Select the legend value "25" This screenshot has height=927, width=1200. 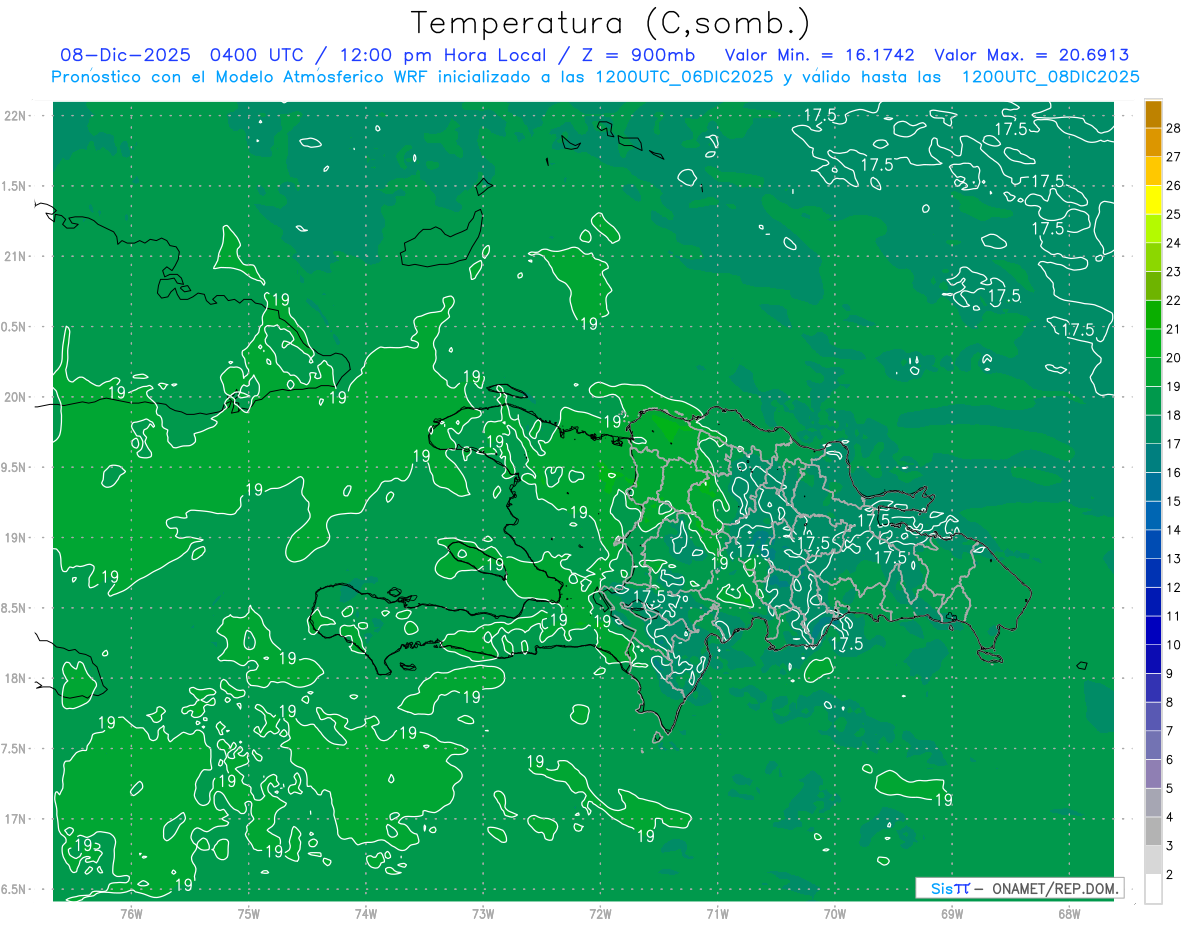click(x=1174, y=214)
